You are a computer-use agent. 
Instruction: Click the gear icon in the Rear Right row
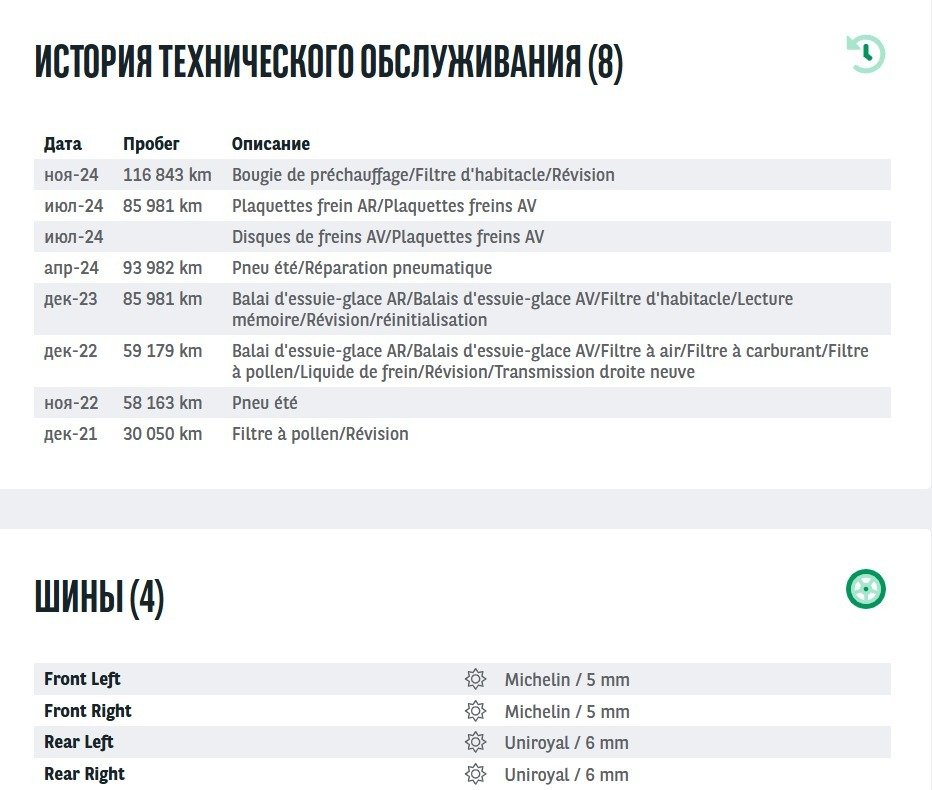tap(475, 775)
